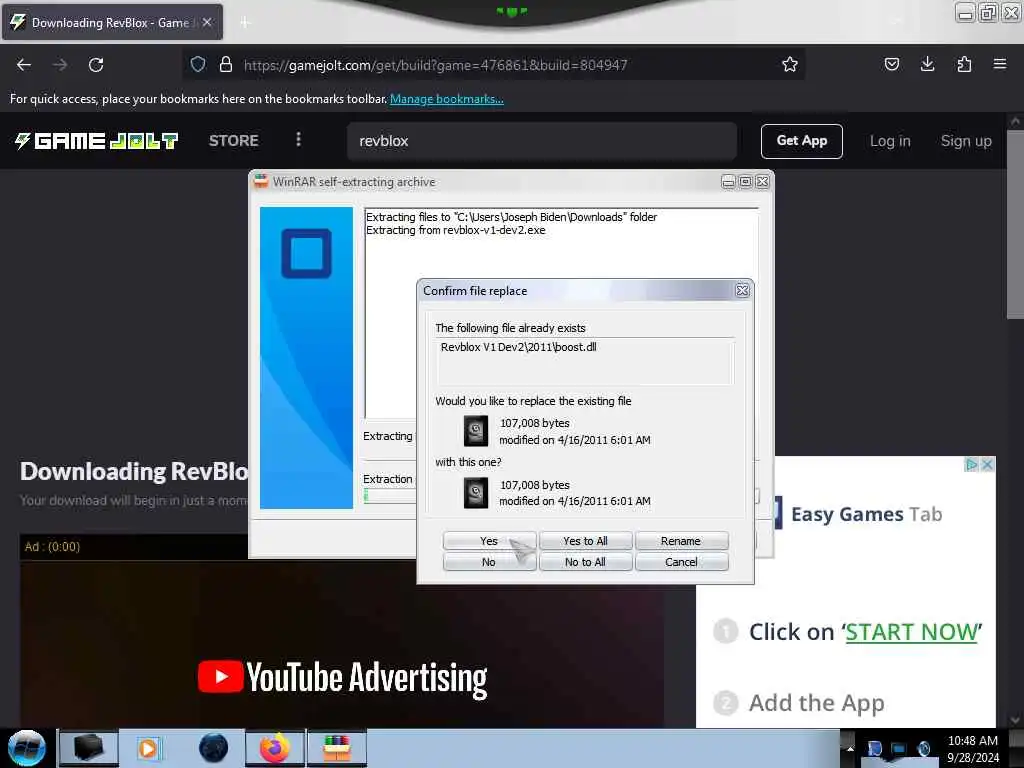Choose Yes to All in confirm dialog
The width and height of the screenshot is (1024, 768).
[x=585, y=541]
